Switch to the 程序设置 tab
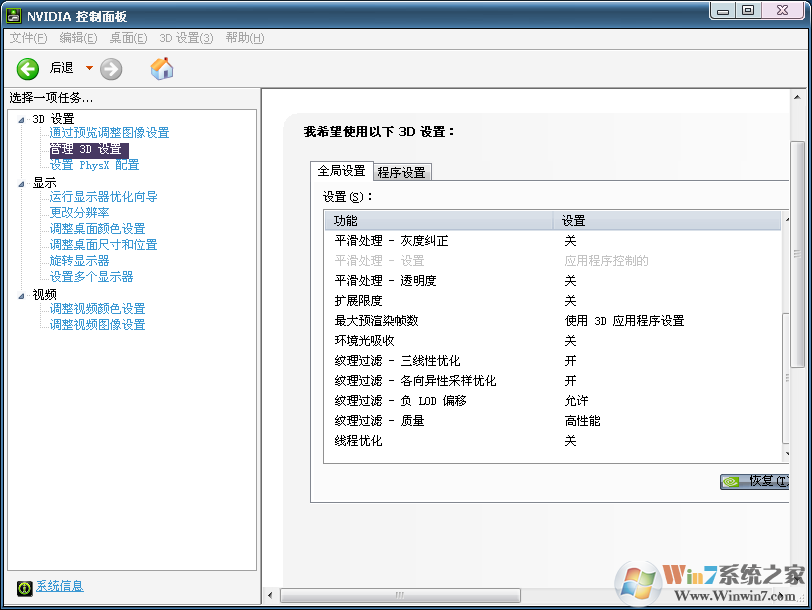Screen dimensions: 812x610 401,171
